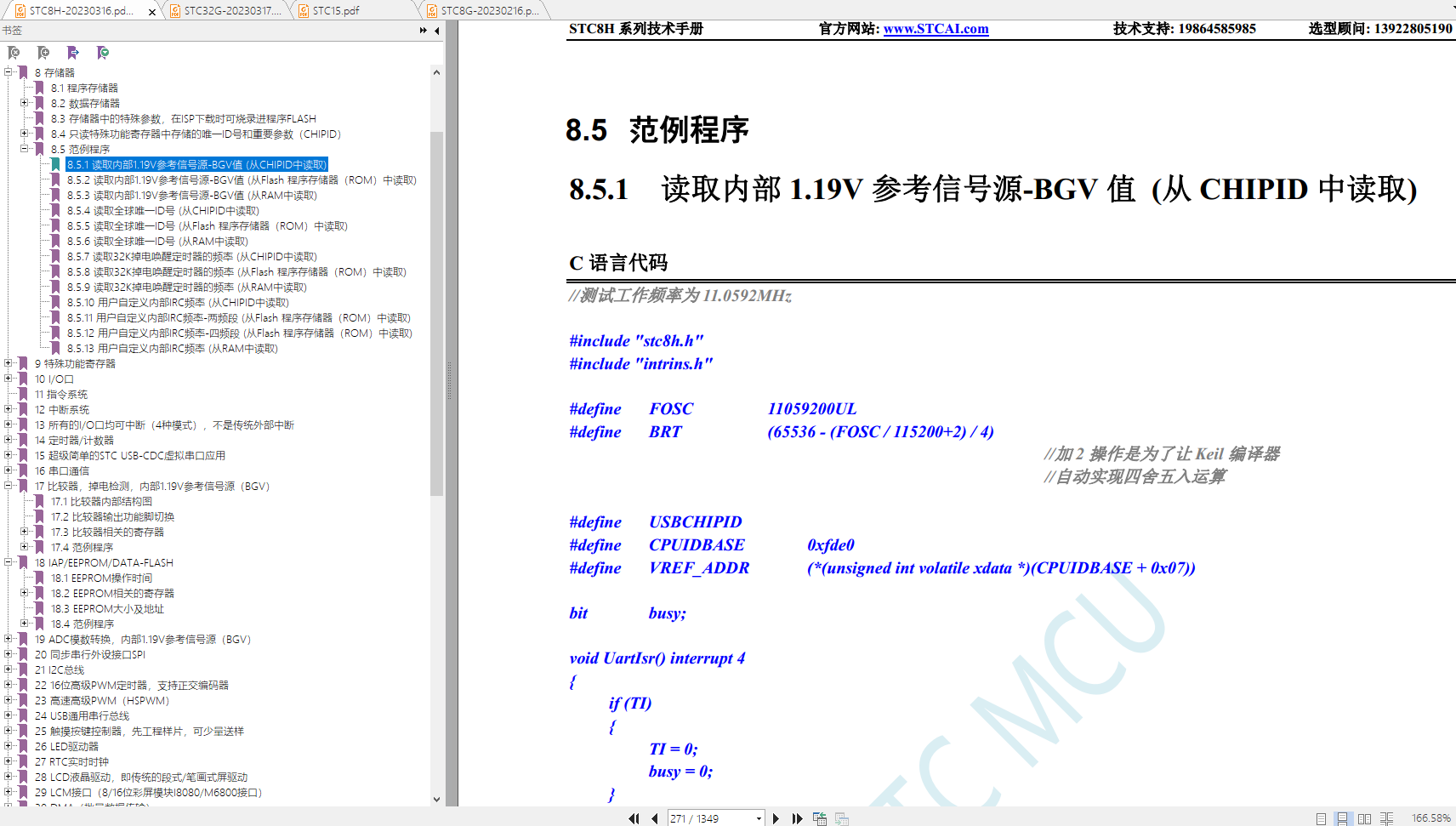Open bookmark 8.5.2 读取内部1.19V (从Flash程序存储器)
Image resolution: width=1456 pixels, height=826 pixels.
pos(242,180)
